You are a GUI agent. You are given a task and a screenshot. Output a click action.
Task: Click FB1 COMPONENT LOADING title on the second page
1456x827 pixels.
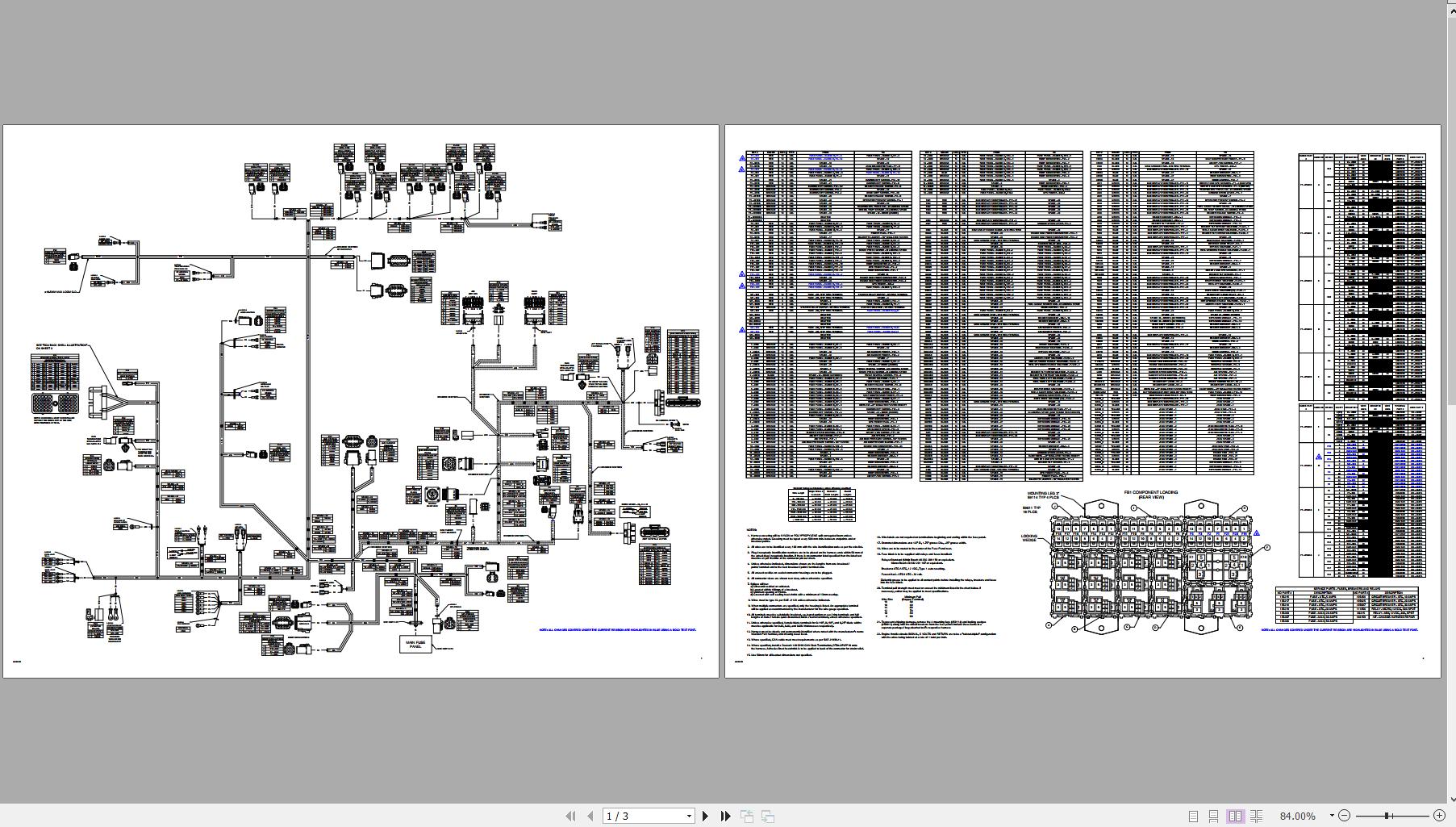[1151, 494]
